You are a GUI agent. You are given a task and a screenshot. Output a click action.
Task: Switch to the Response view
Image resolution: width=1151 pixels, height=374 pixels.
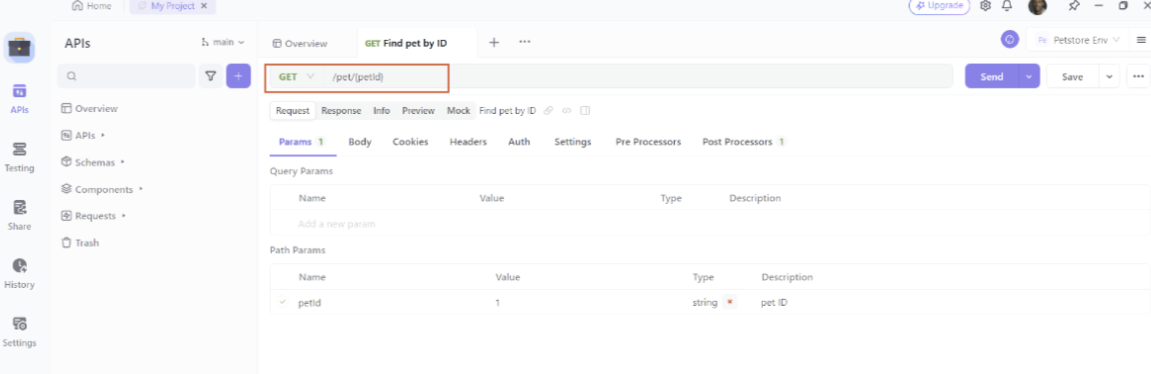[x=341, y=111]
